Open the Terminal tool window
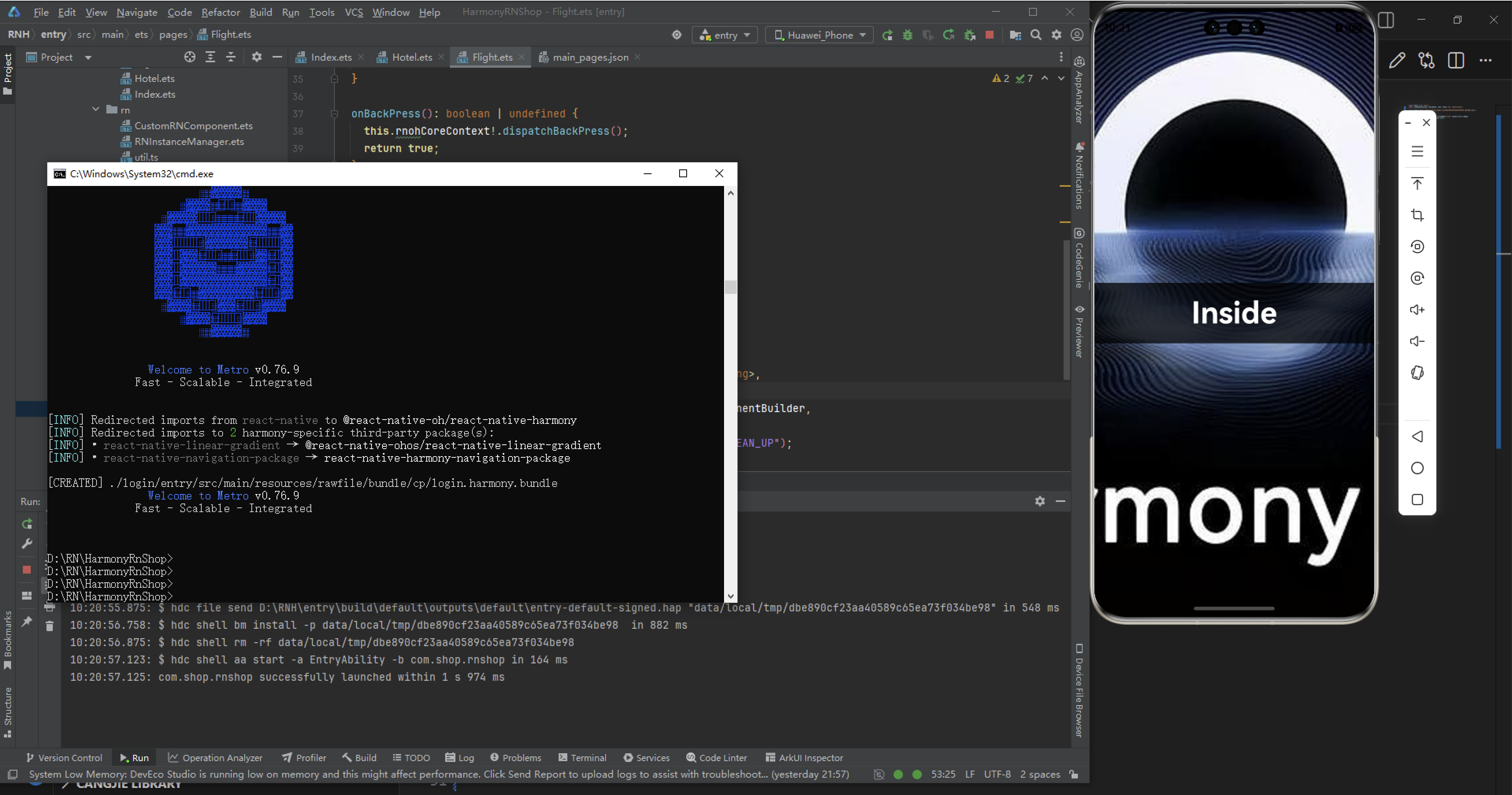Image resolution: width=1512 pixels, height=795 pixels. (582, 758)
